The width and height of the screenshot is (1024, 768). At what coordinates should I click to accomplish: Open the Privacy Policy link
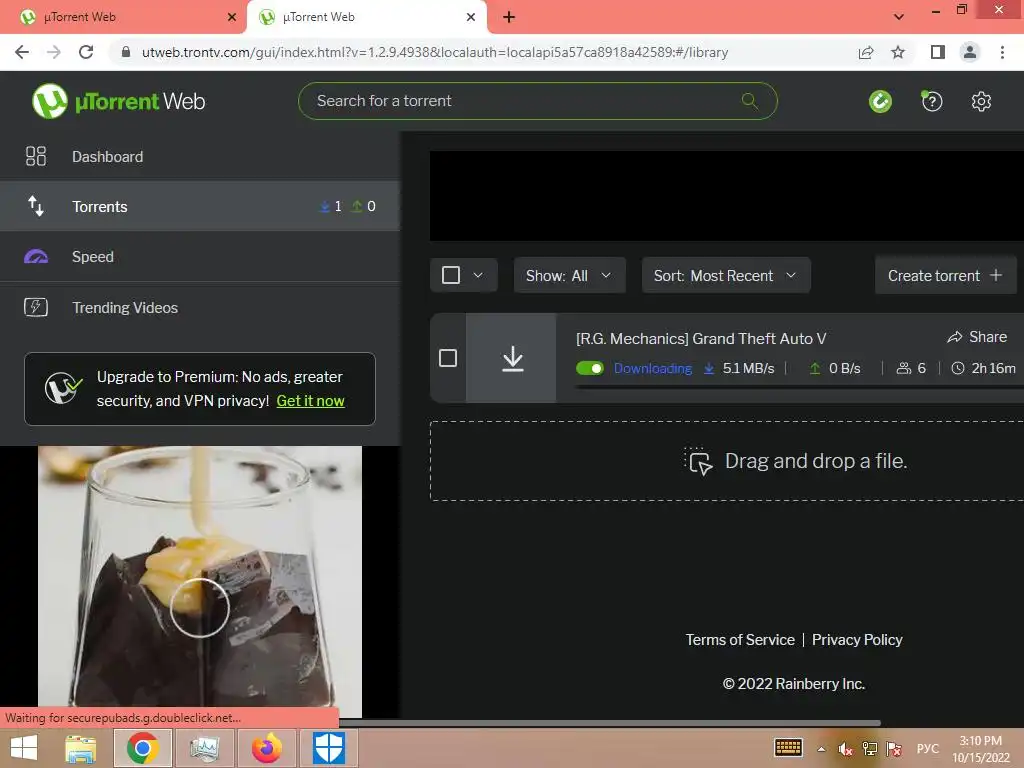coord(857,640)
